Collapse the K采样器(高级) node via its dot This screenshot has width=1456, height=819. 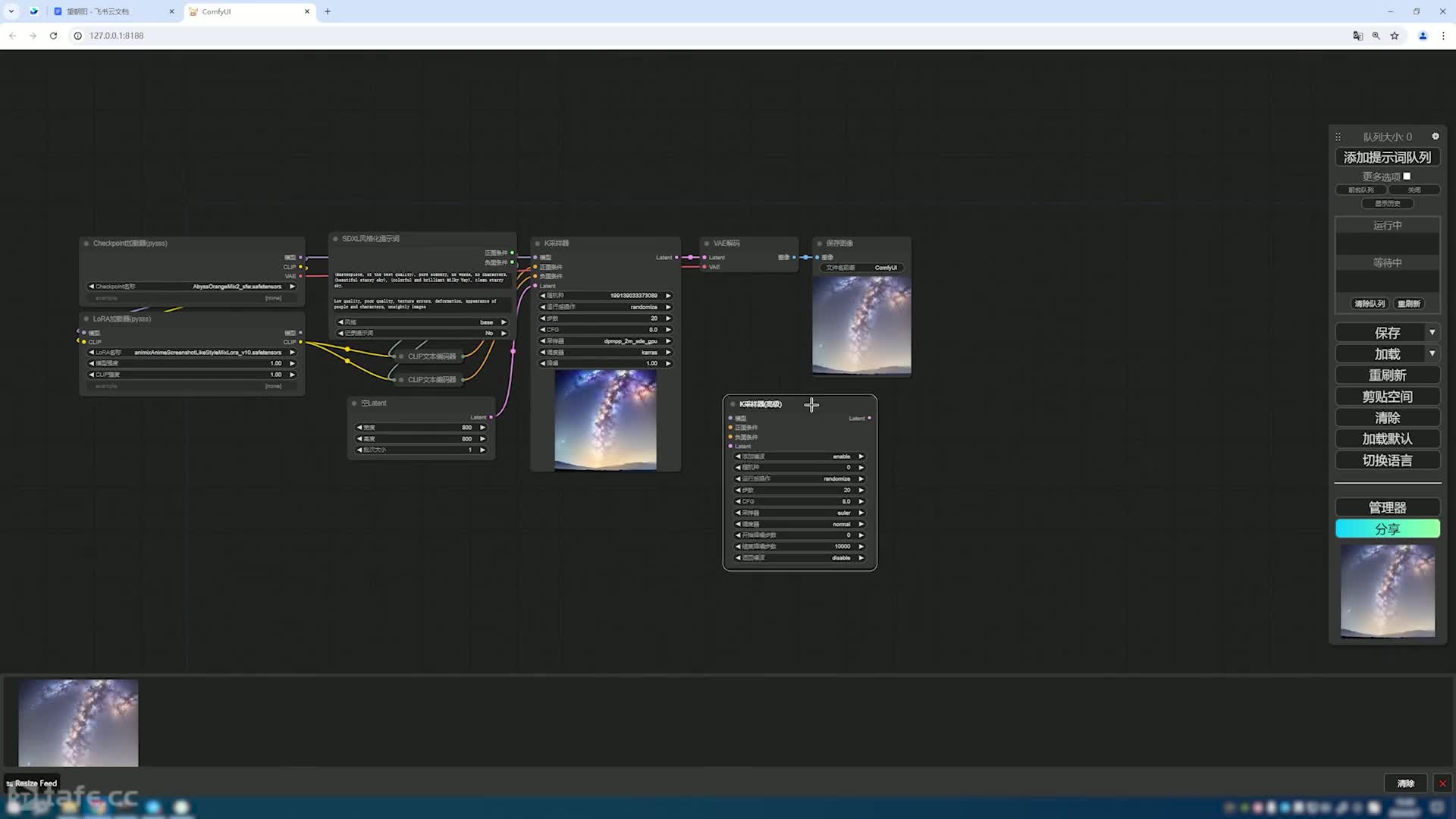tap(733, 404)
